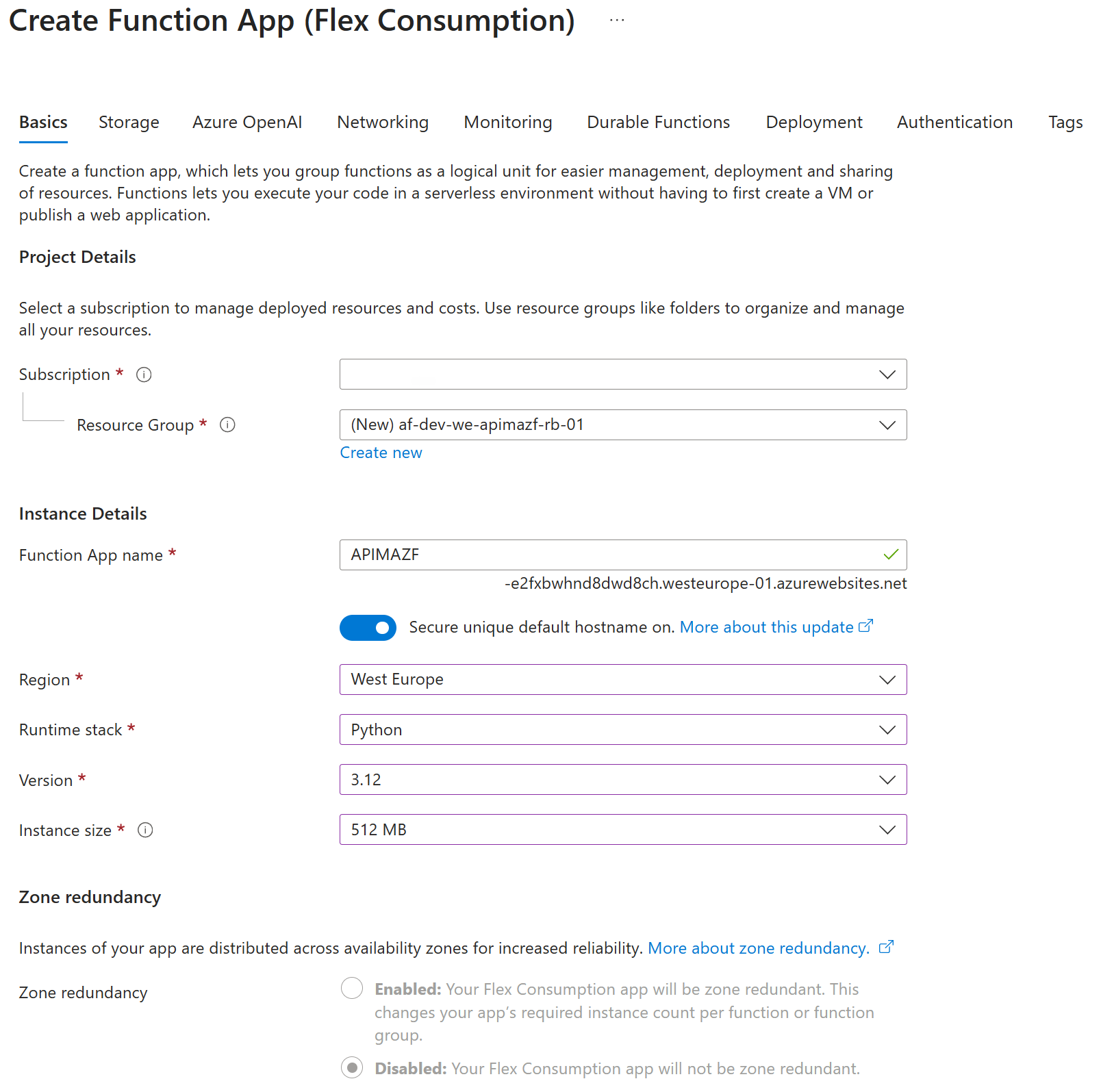Select the Disabled zone redundancy radio button
This screenshot has width=1101, height=1092.
point(352,1068)
